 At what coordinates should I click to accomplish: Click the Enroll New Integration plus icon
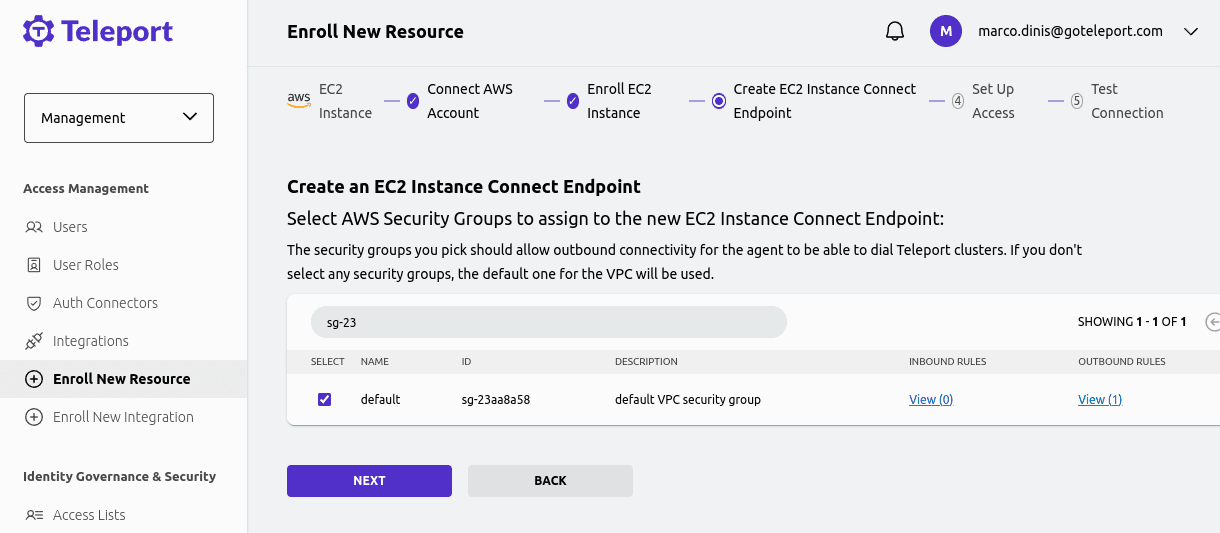34,417
